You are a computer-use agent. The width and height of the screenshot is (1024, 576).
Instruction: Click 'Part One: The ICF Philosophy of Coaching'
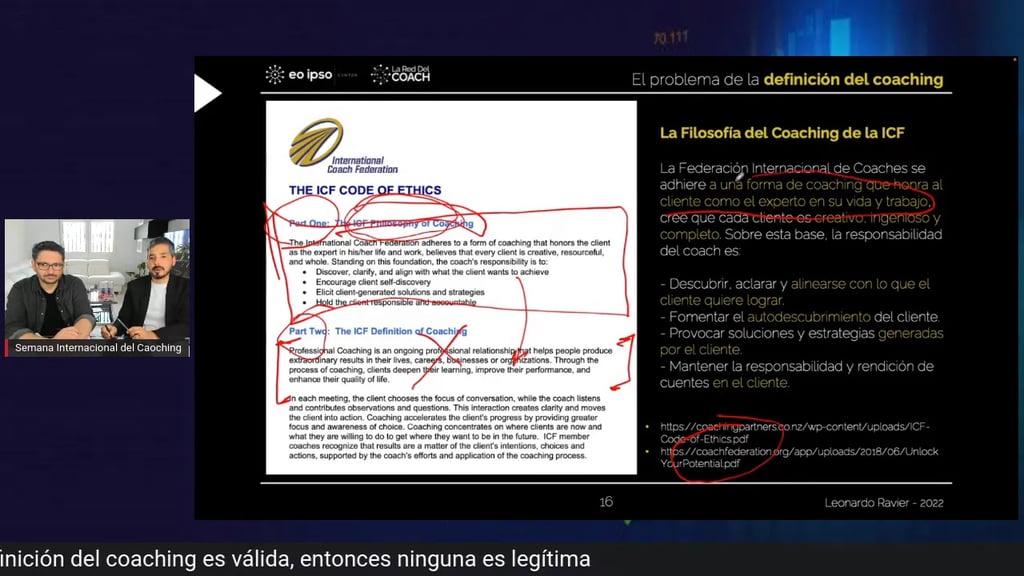pyautogui.click(x=381, y=223)
